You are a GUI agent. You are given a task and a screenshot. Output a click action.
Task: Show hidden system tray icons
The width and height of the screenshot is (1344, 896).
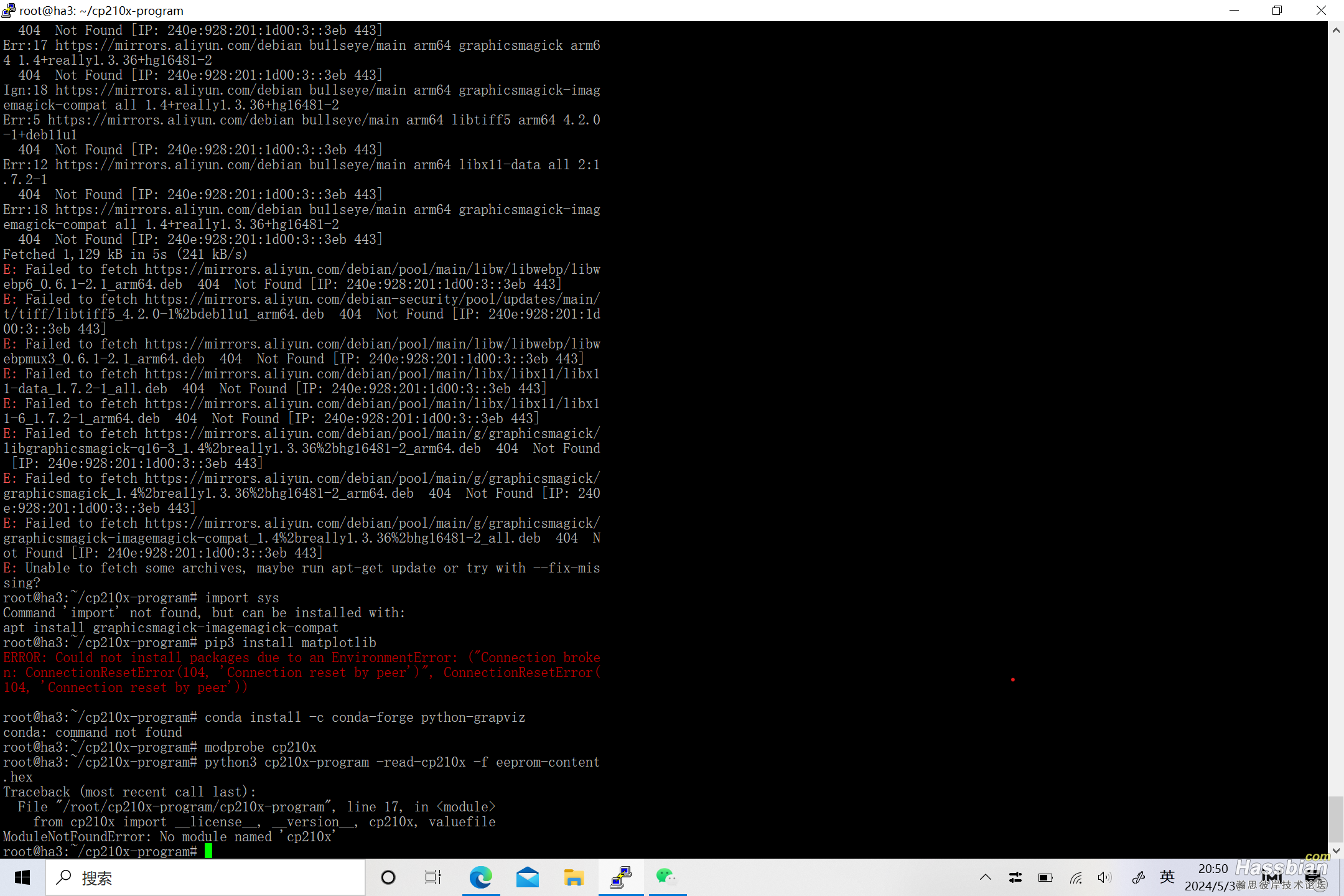[986, 877]
